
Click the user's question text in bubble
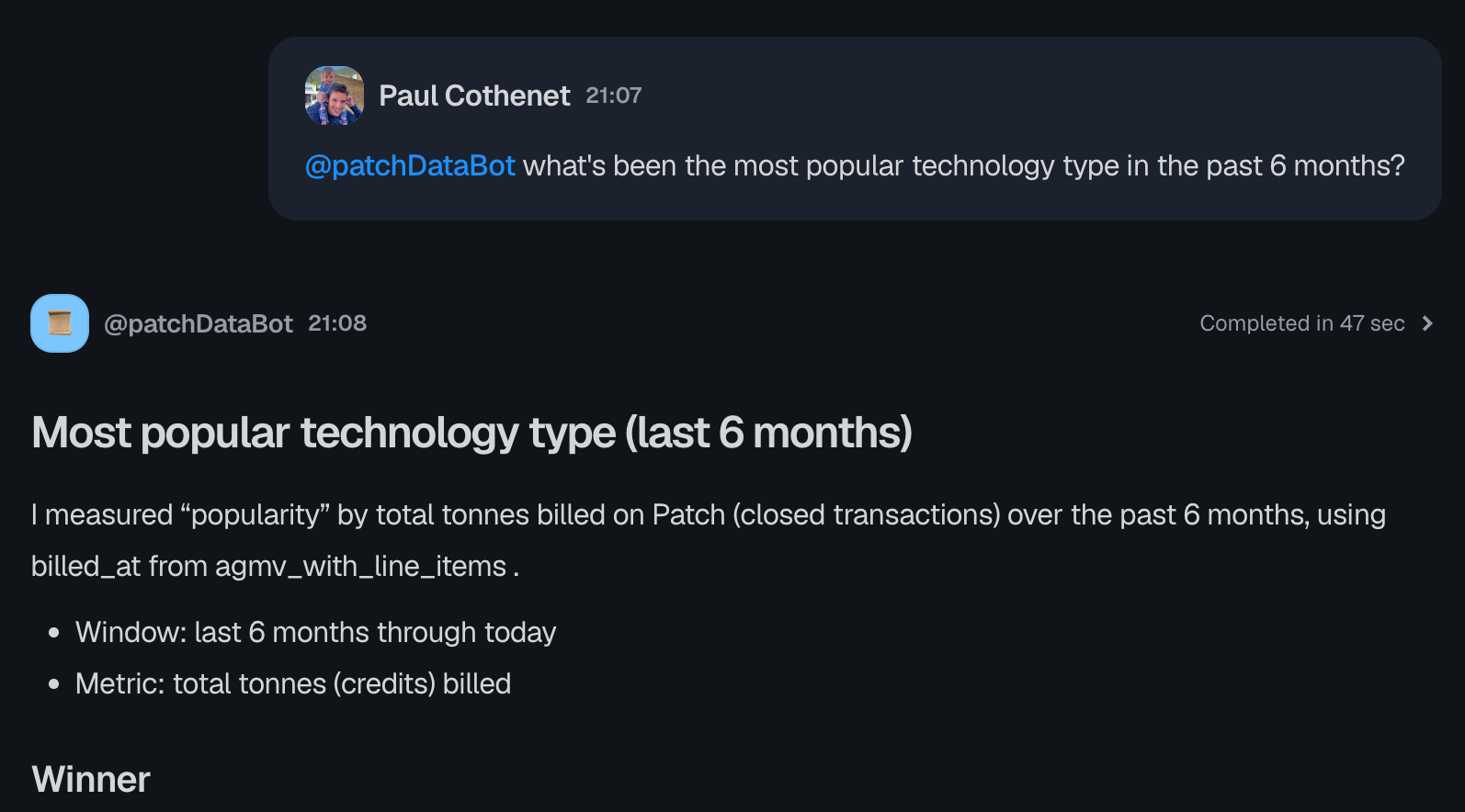tap(963, 166)
